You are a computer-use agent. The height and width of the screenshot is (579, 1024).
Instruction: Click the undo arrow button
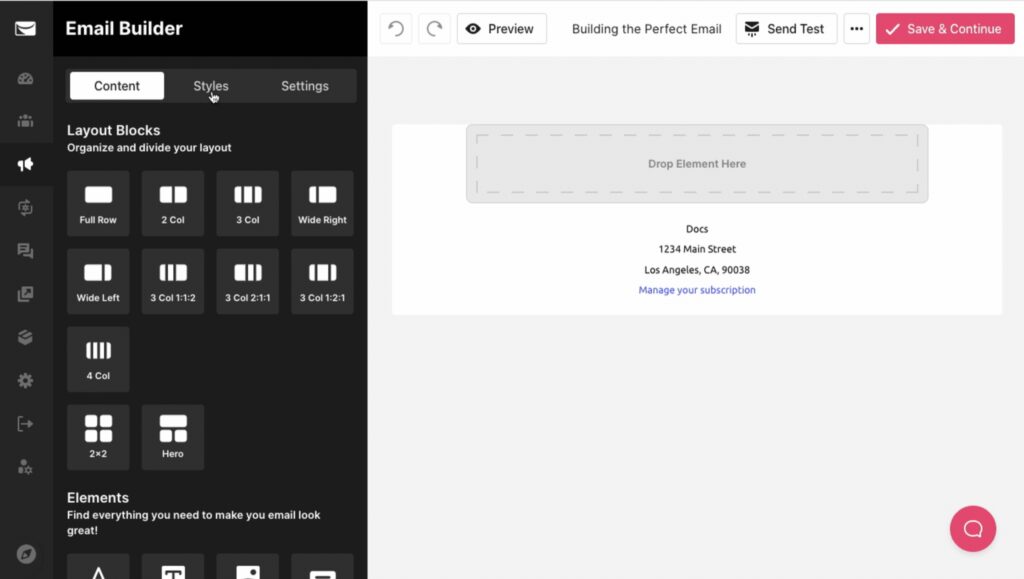coord(396,29)
